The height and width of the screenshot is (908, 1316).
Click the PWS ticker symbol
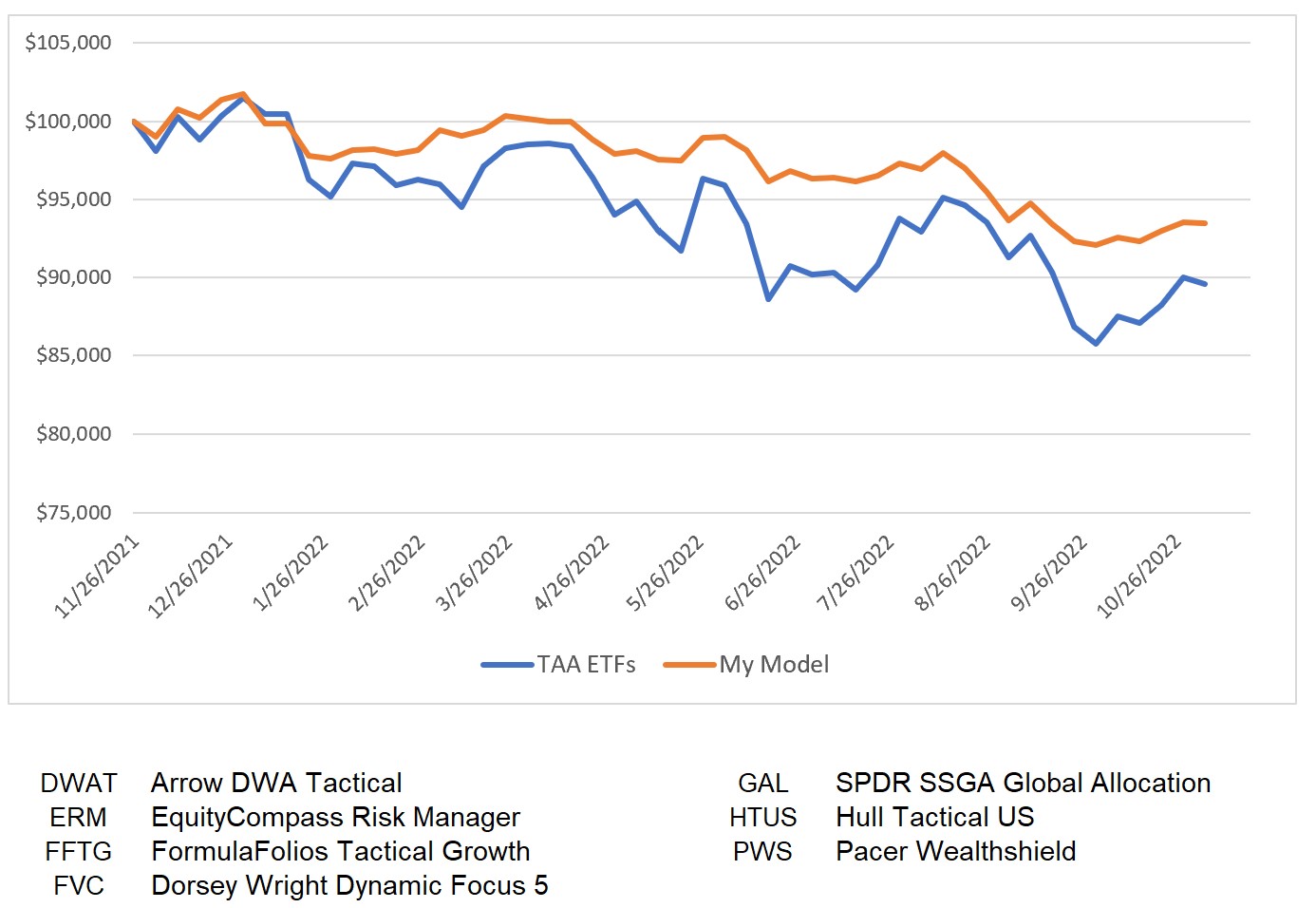click(762, 852)
